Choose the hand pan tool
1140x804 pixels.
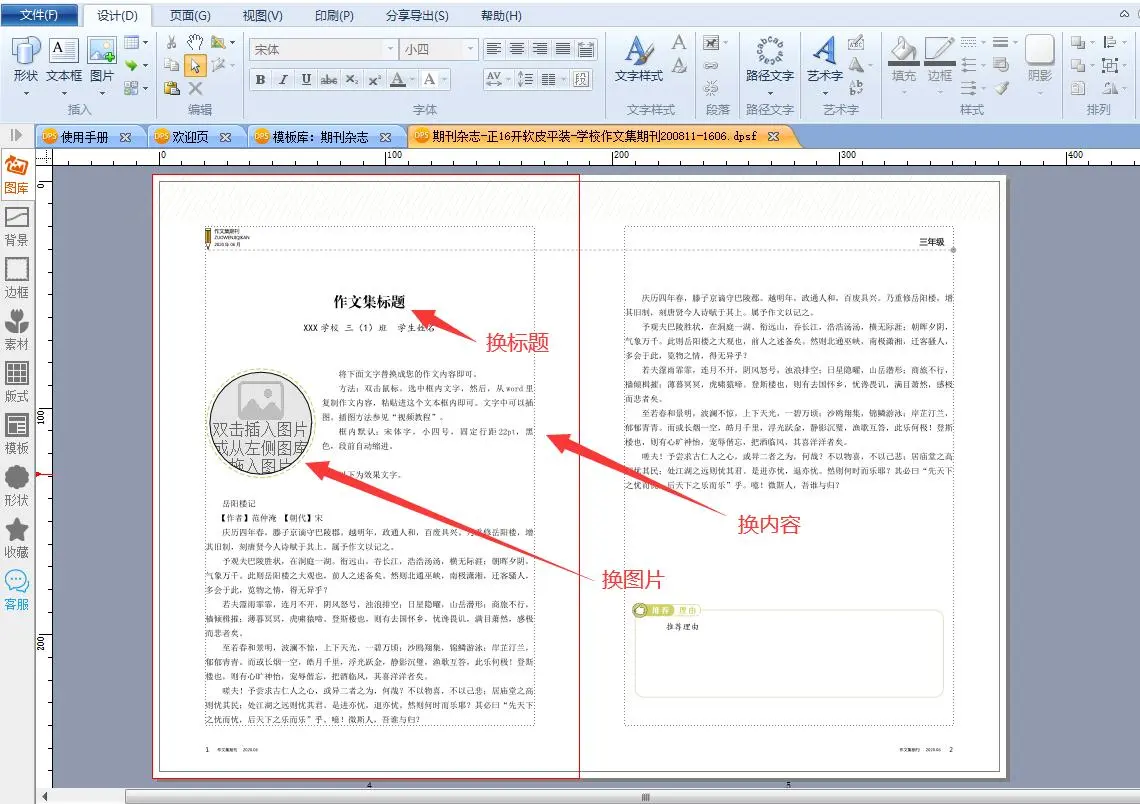coord(195,42)
